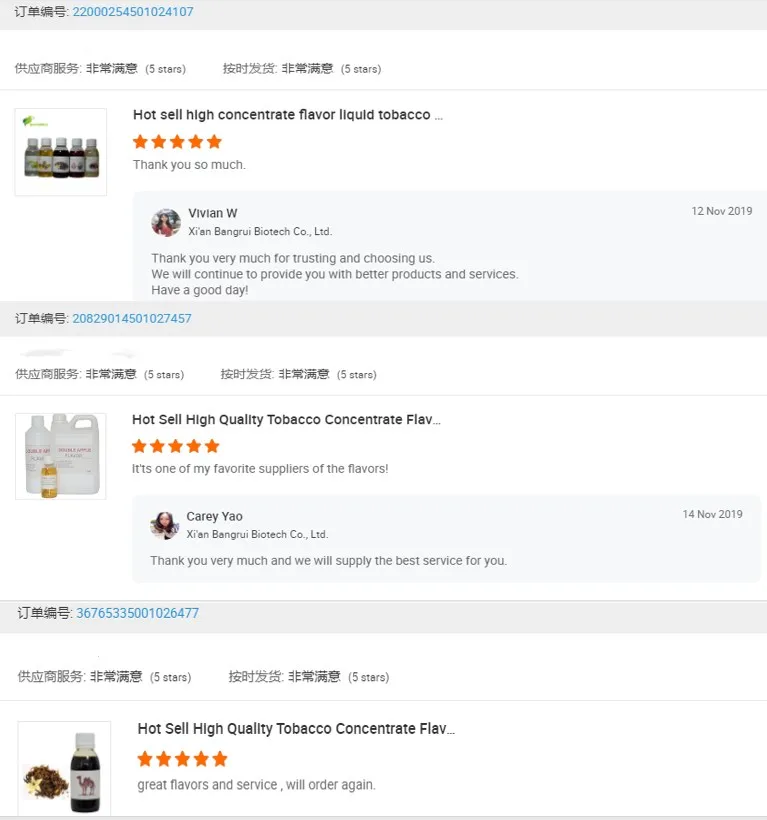Click the 14 Nov 2019 reply date
The height and width of the screenshot is (820, 767).
pyautogui.click(x=712, y=515)
